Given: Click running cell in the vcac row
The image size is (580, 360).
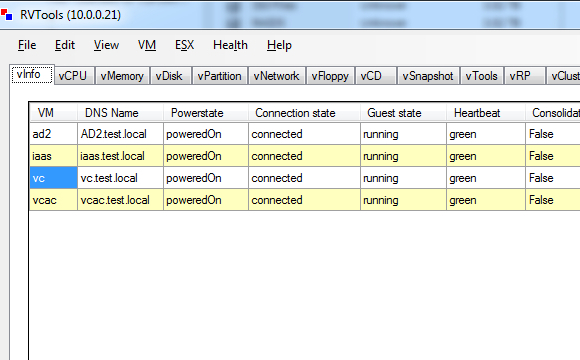Looking at the screenshot, I should tap(403, 200).
